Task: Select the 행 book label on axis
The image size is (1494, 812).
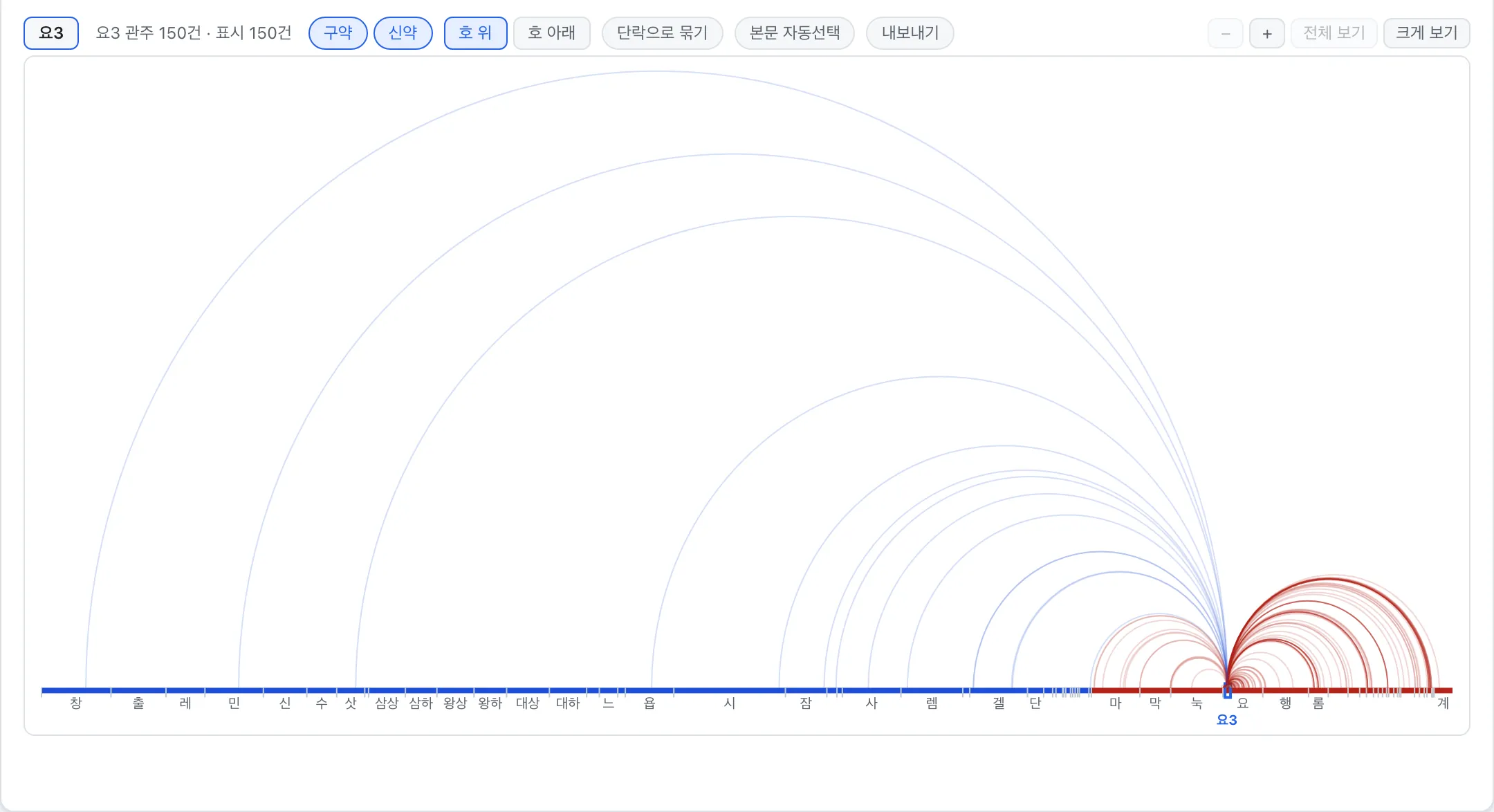Action: point(1285,703)
